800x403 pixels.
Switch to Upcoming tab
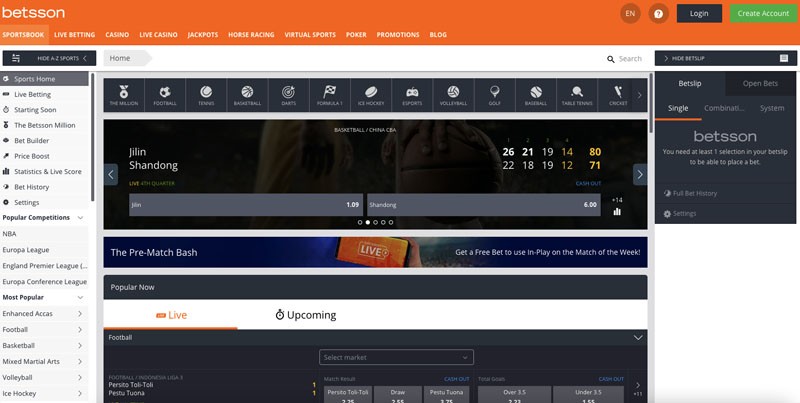tap(306, 315)
